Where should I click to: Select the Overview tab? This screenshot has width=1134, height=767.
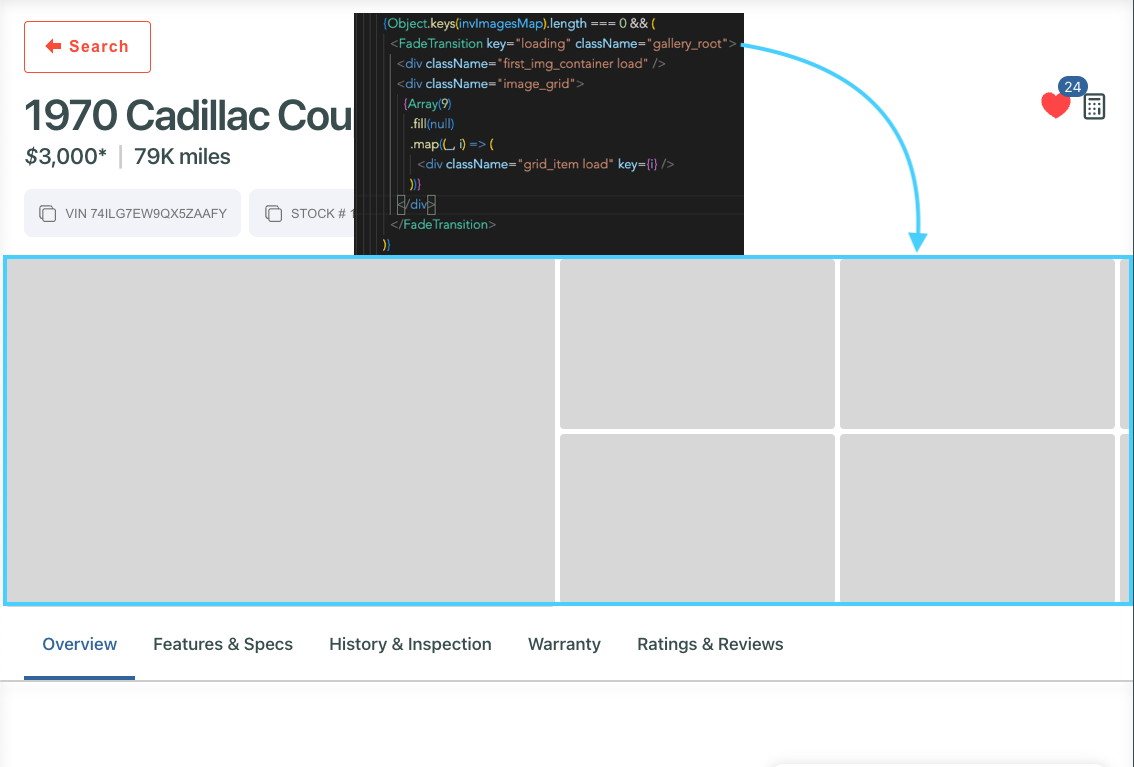(79, 644)
